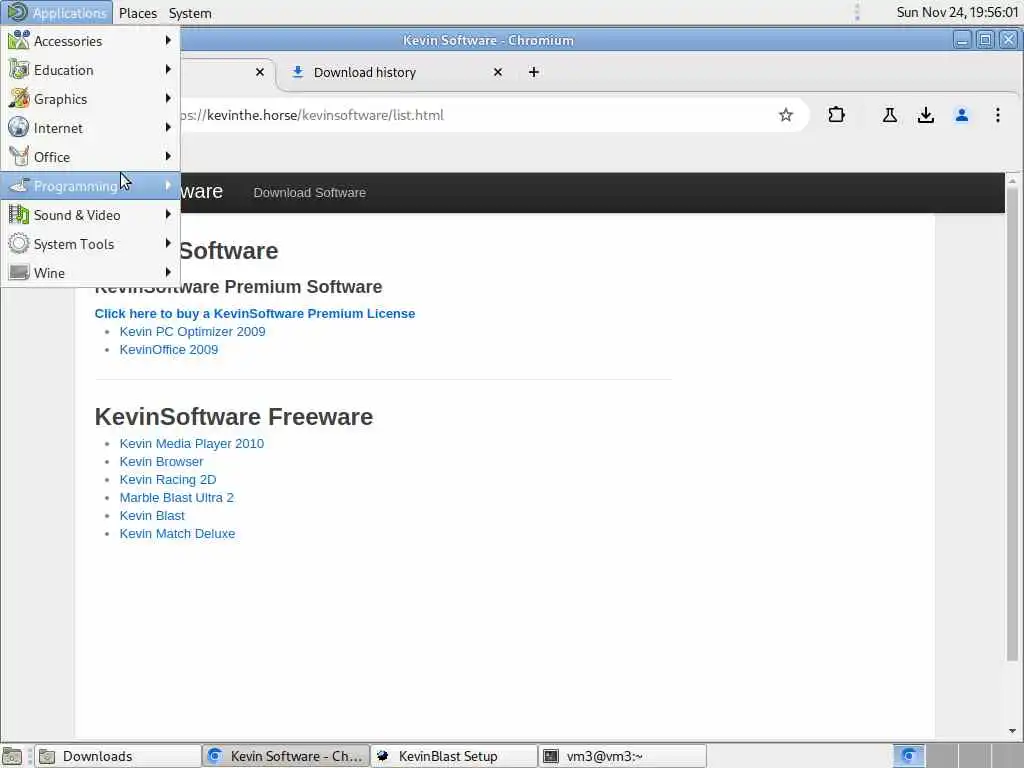Expand the Graphics submenu arrow

pyautogui.click(x=168, y=98)
